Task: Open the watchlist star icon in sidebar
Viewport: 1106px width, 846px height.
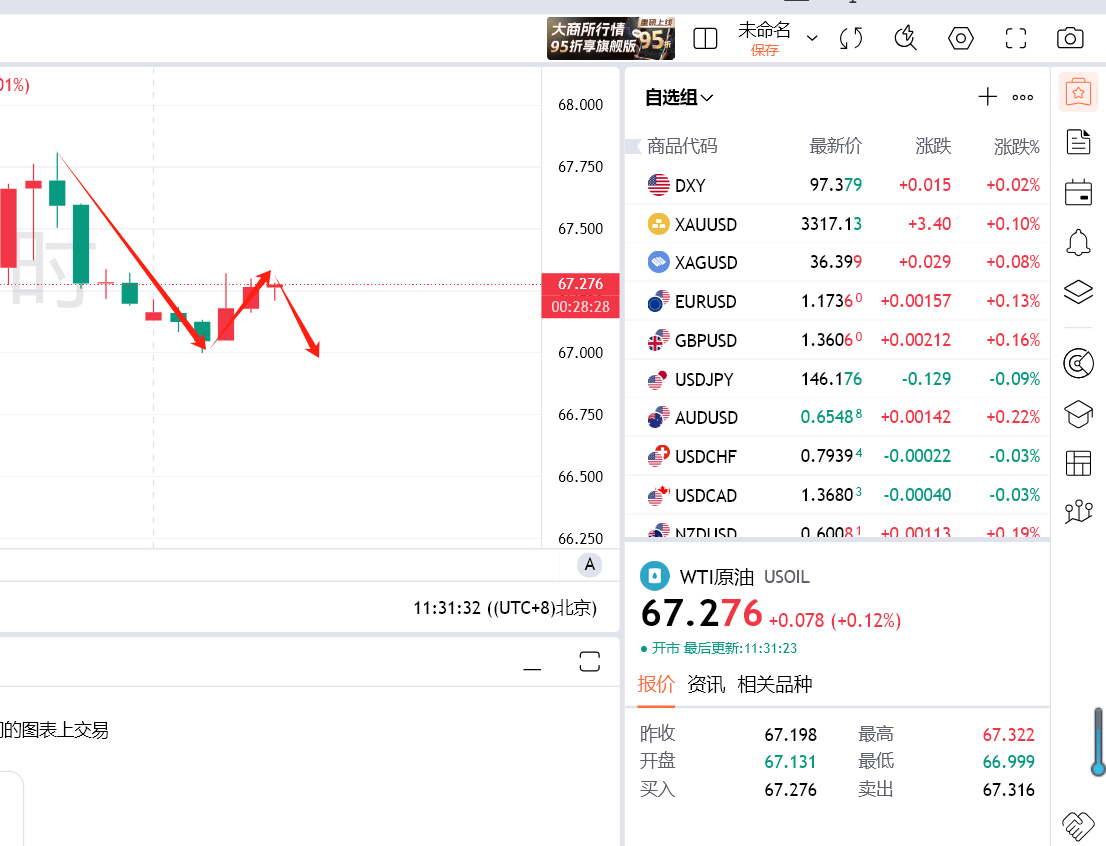Action: [x=1078, y=92]
